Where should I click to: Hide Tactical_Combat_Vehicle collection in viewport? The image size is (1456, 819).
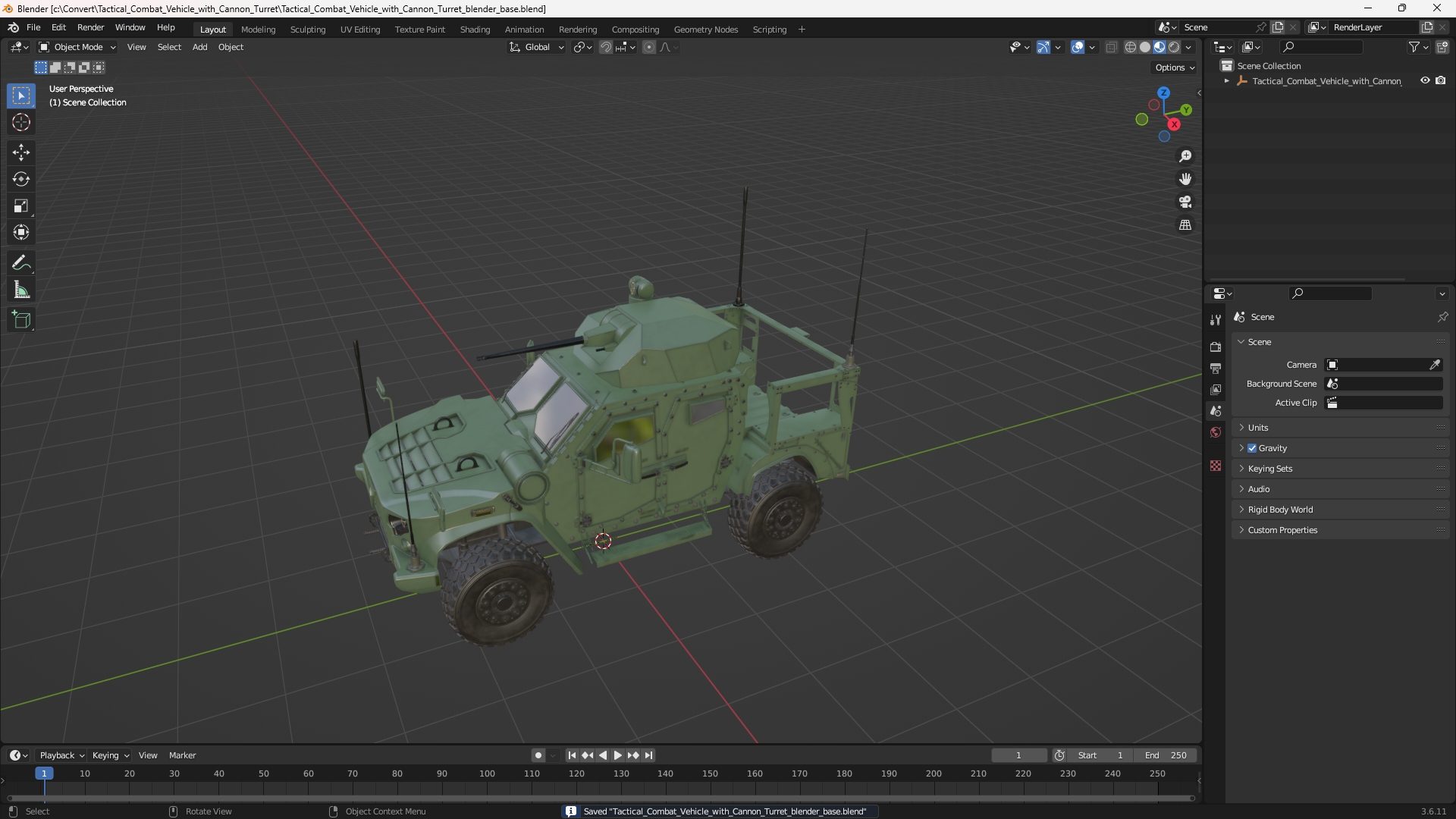[x=1425, y=80]
